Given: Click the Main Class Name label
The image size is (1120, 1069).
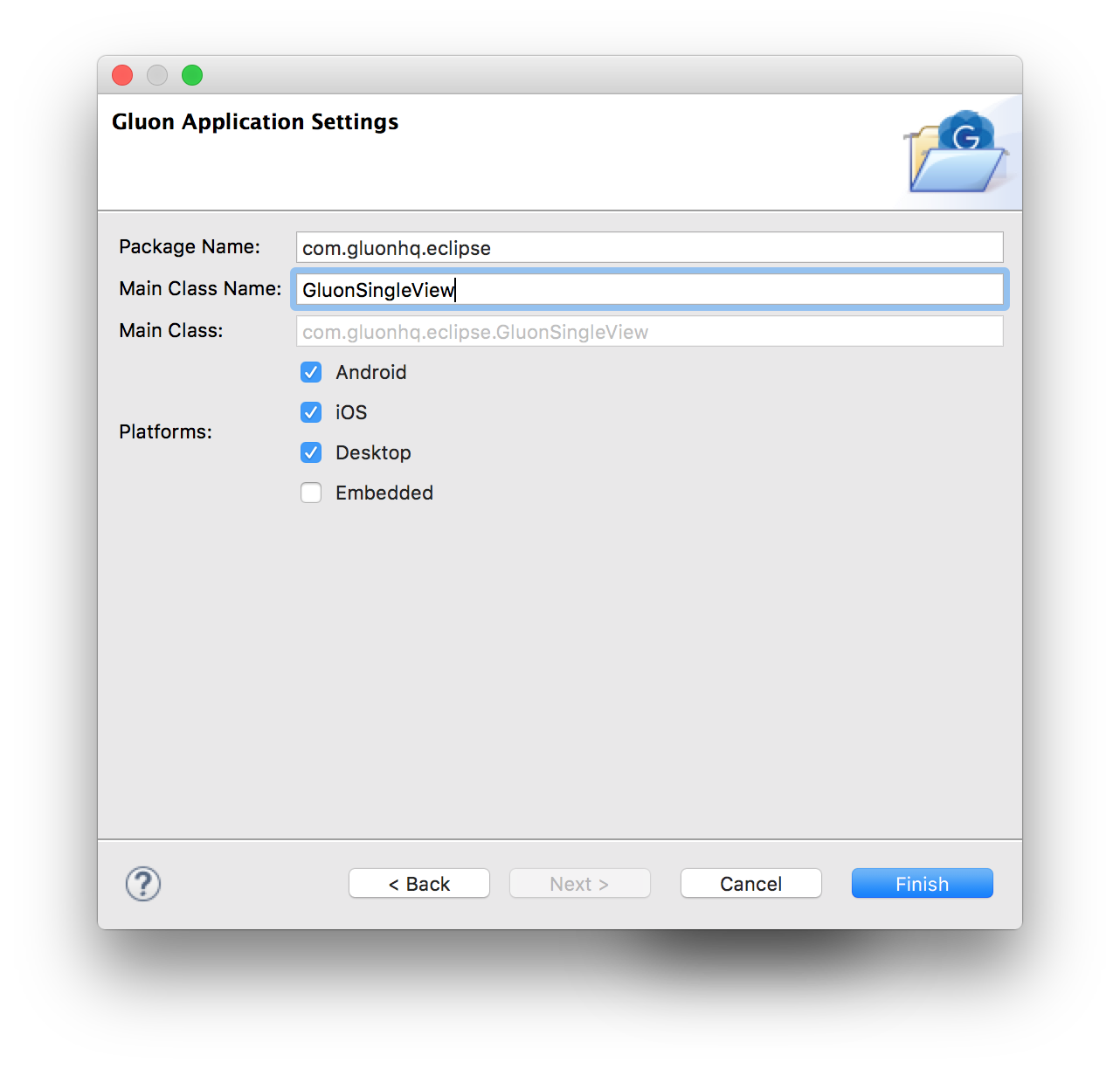Looking at the screenshot, I should 200,288.
